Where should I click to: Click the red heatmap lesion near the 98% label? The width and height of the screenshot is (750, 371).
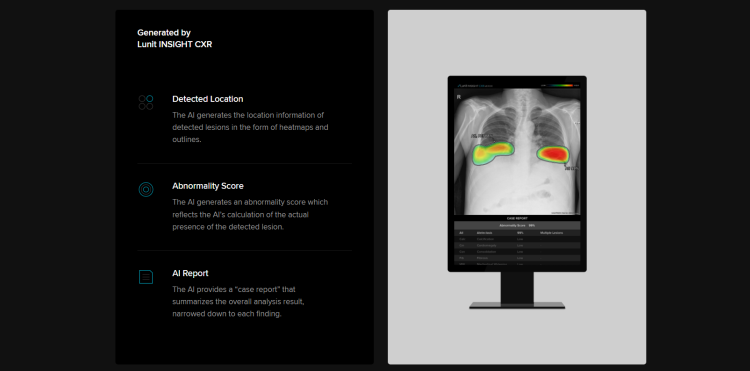click(553, 154)
